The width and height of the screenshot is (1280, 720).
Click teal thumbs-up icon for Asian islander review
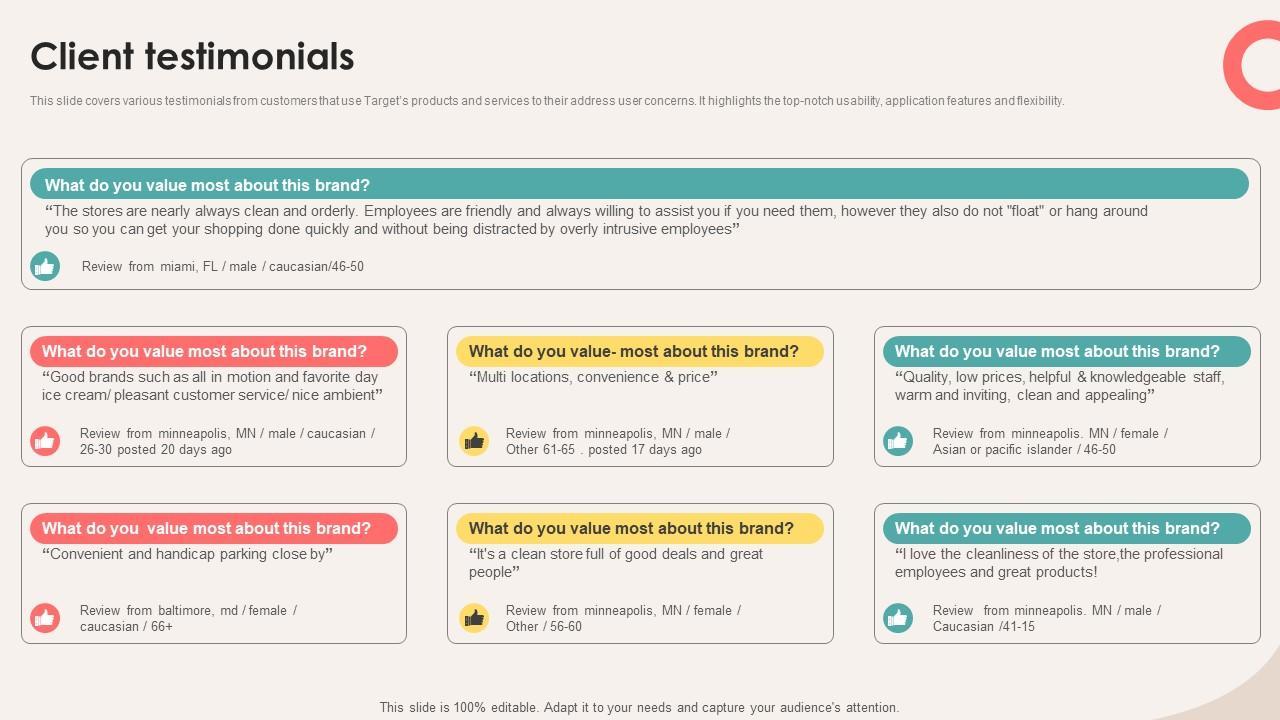click(x=898, y=441)
